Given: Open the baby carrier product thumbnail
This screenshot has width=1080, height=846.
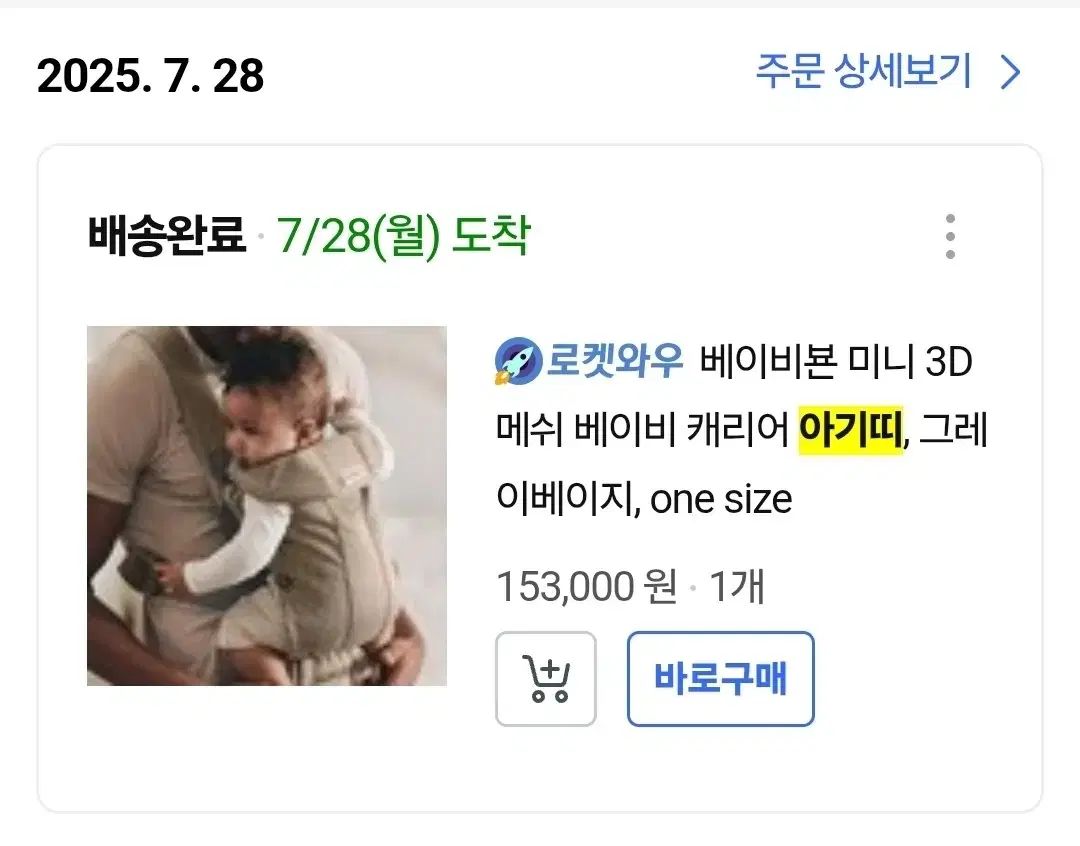Looking at the screenshot, I should tap(267, 506).
